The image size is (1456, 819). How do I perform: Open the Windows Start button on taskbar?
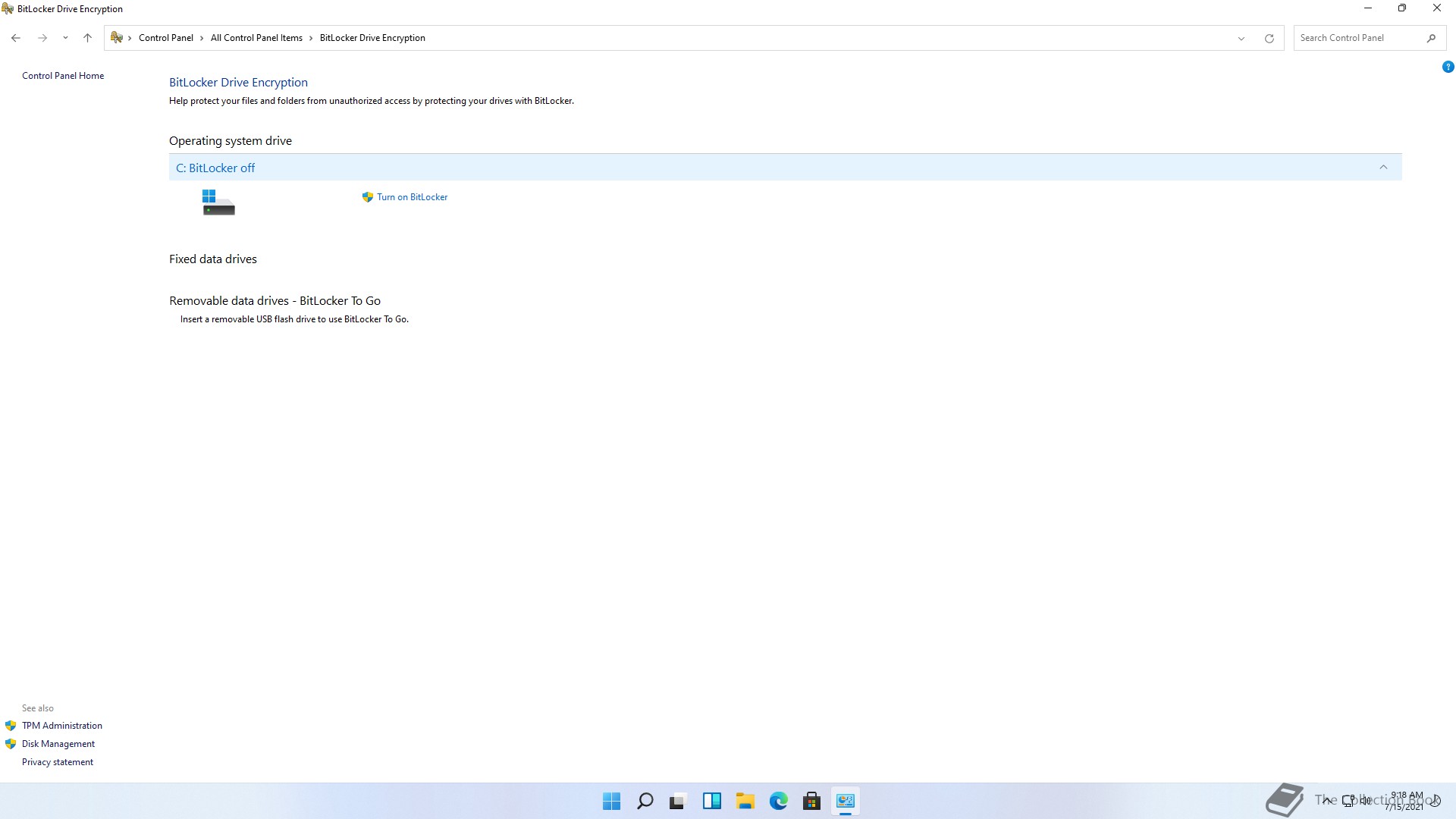(x=611, y=801)
